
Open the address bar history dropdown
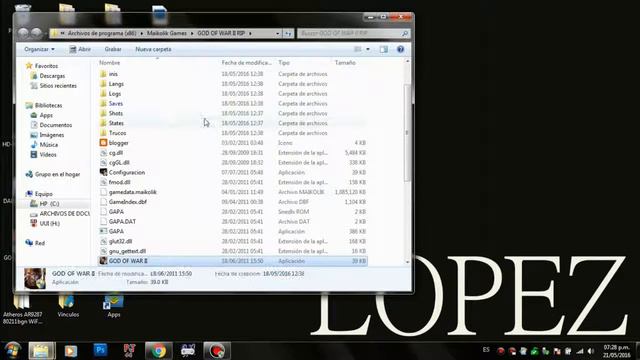[x=278, y=33]
